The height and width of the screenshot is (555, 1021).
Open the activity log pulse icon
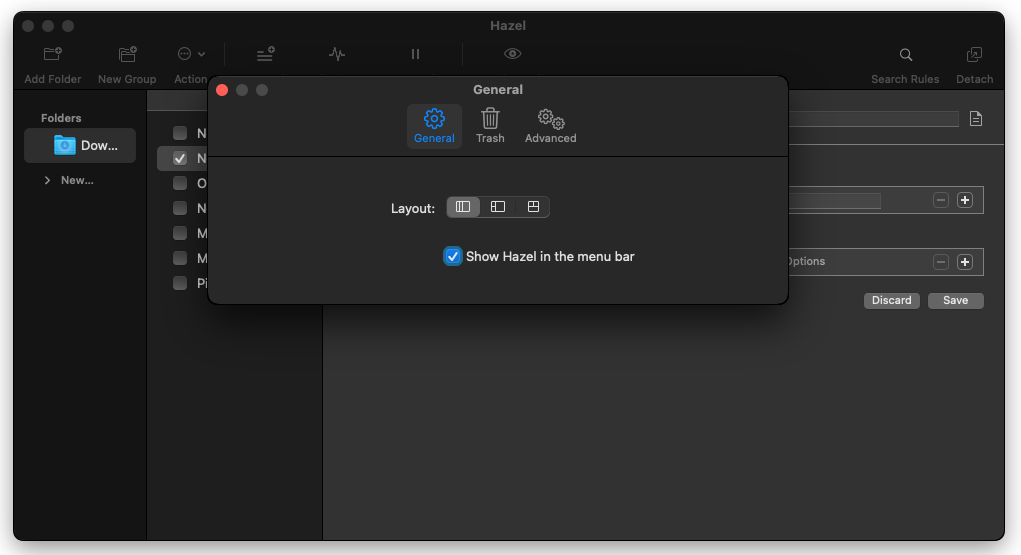pos(337,54)
